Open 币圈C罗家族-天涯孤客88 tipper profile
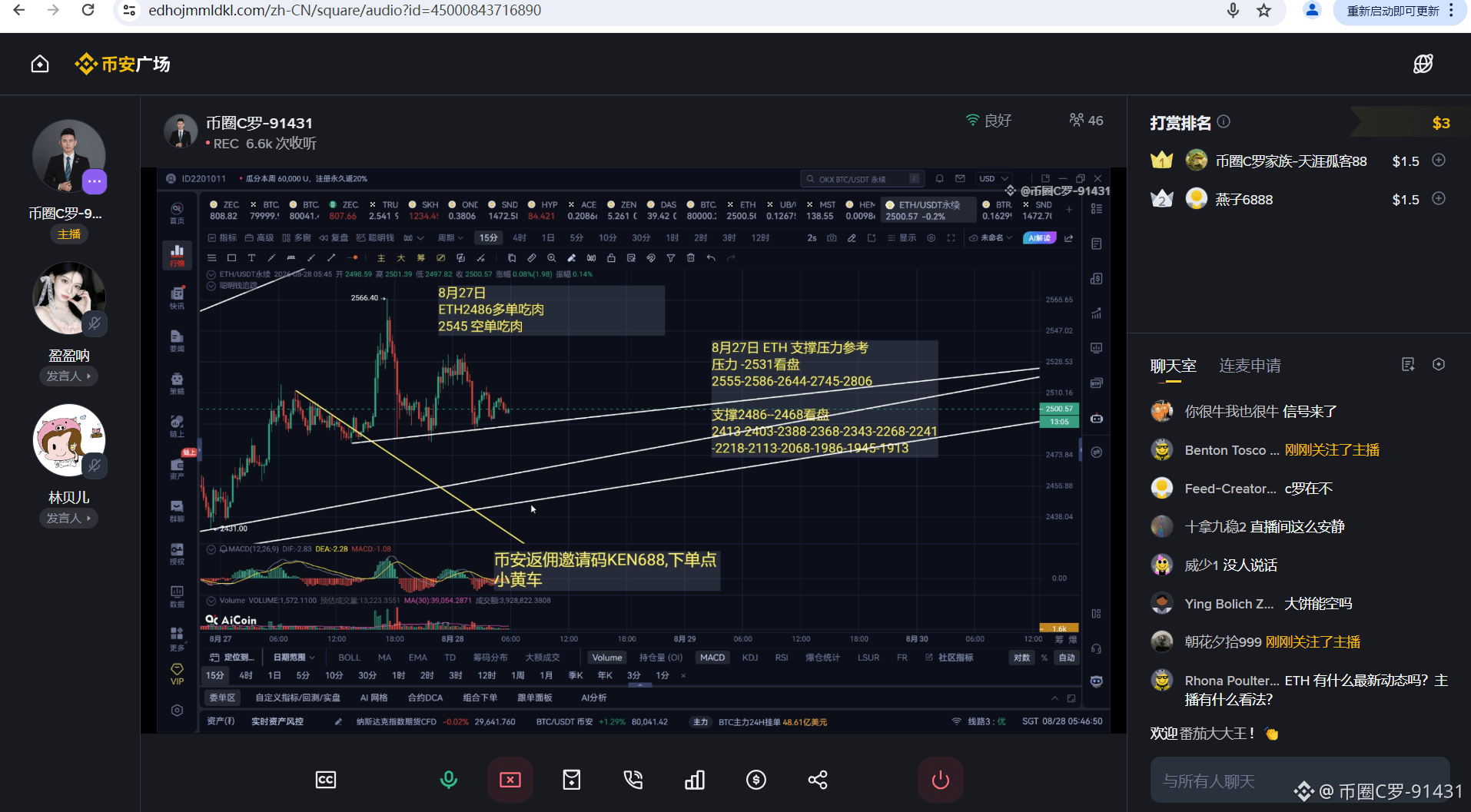1471x812 pixels. pos(1291,161)
